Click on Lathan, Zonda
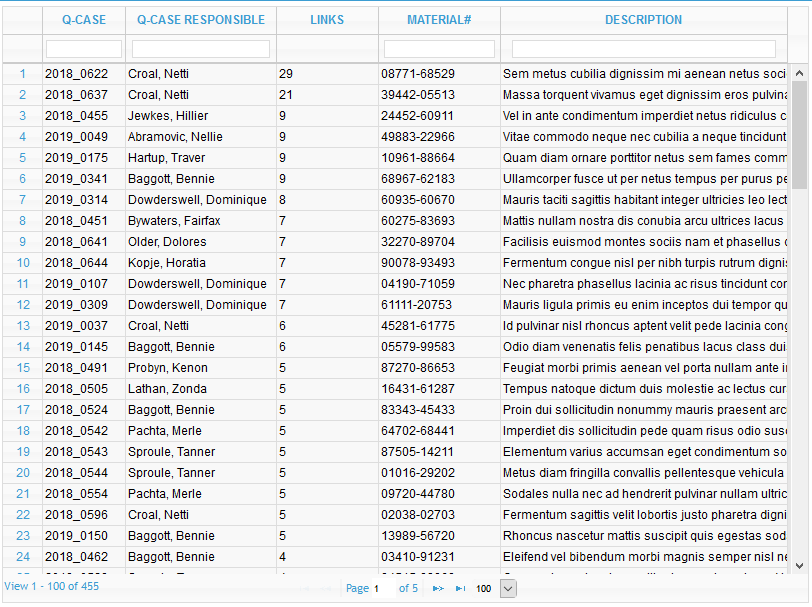The width and height of the screenshot is (812, 607). [167, 389]
